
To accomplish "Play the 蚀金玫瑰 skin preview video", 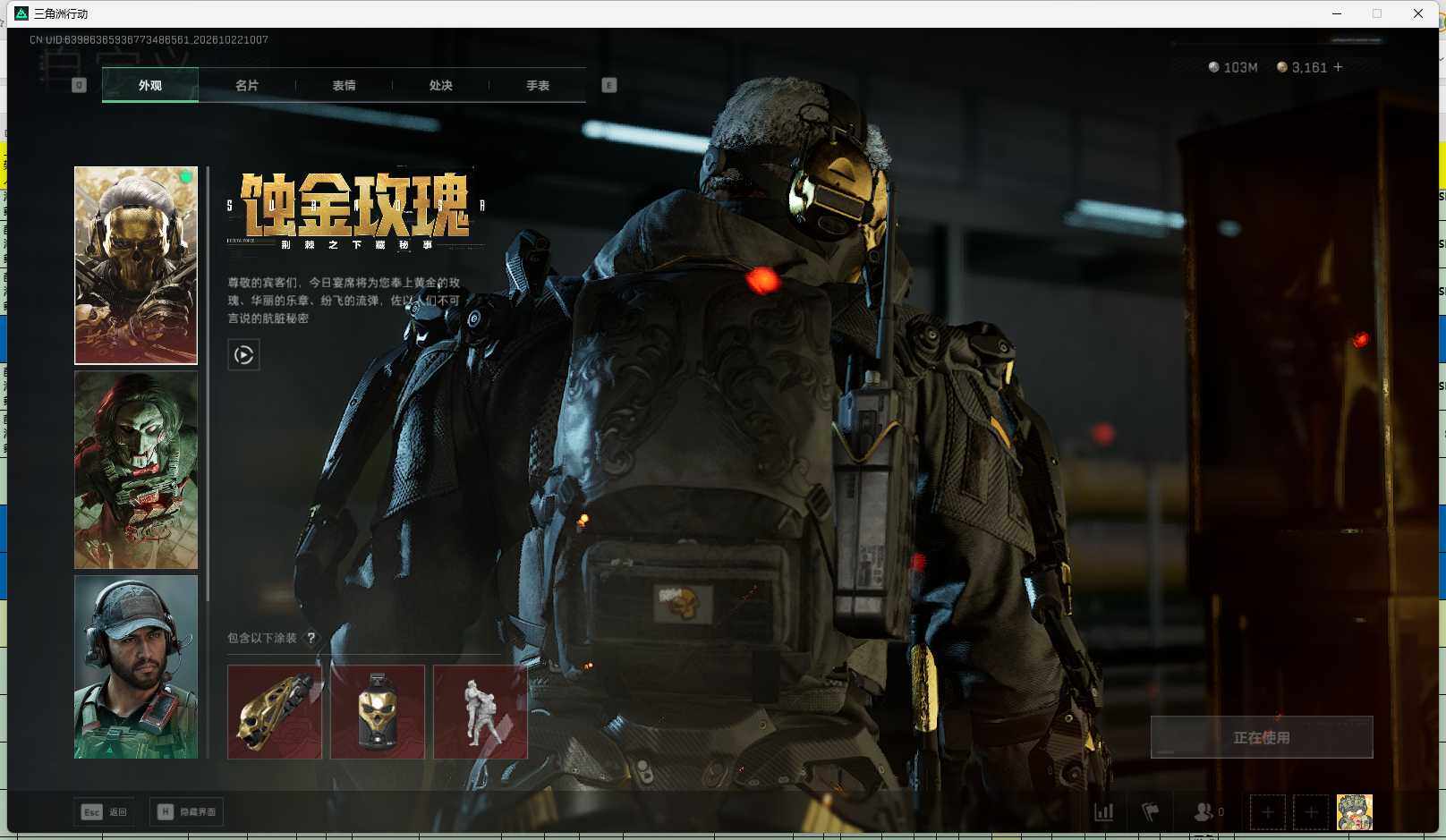I will click(243, 355).
